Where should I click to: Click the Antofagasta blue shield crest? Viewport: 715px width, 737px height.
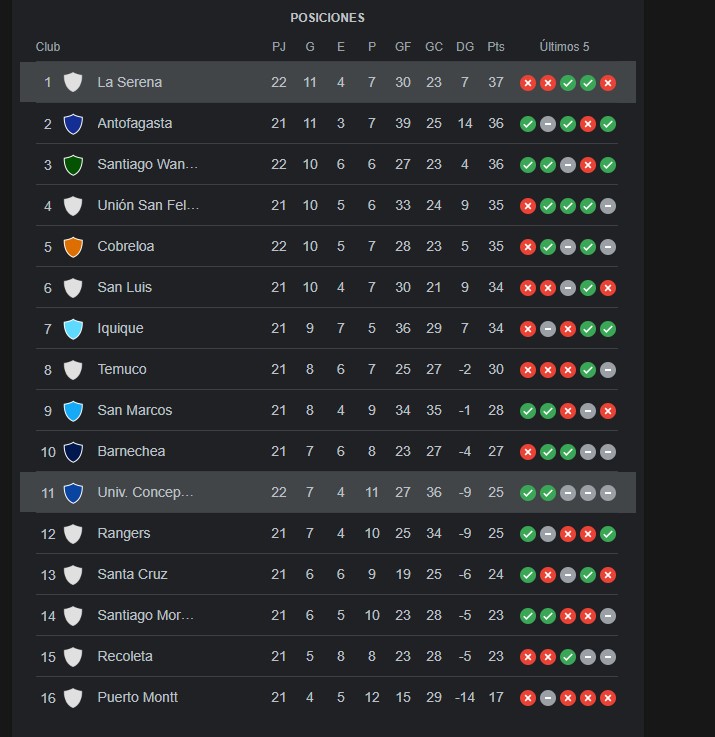tap(73, 124)
